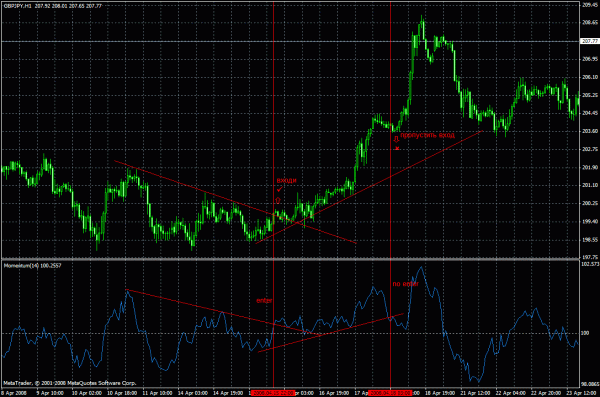600x397 pixels.
Task: Click the 199.40 price scale label
Action: [590, 221]
